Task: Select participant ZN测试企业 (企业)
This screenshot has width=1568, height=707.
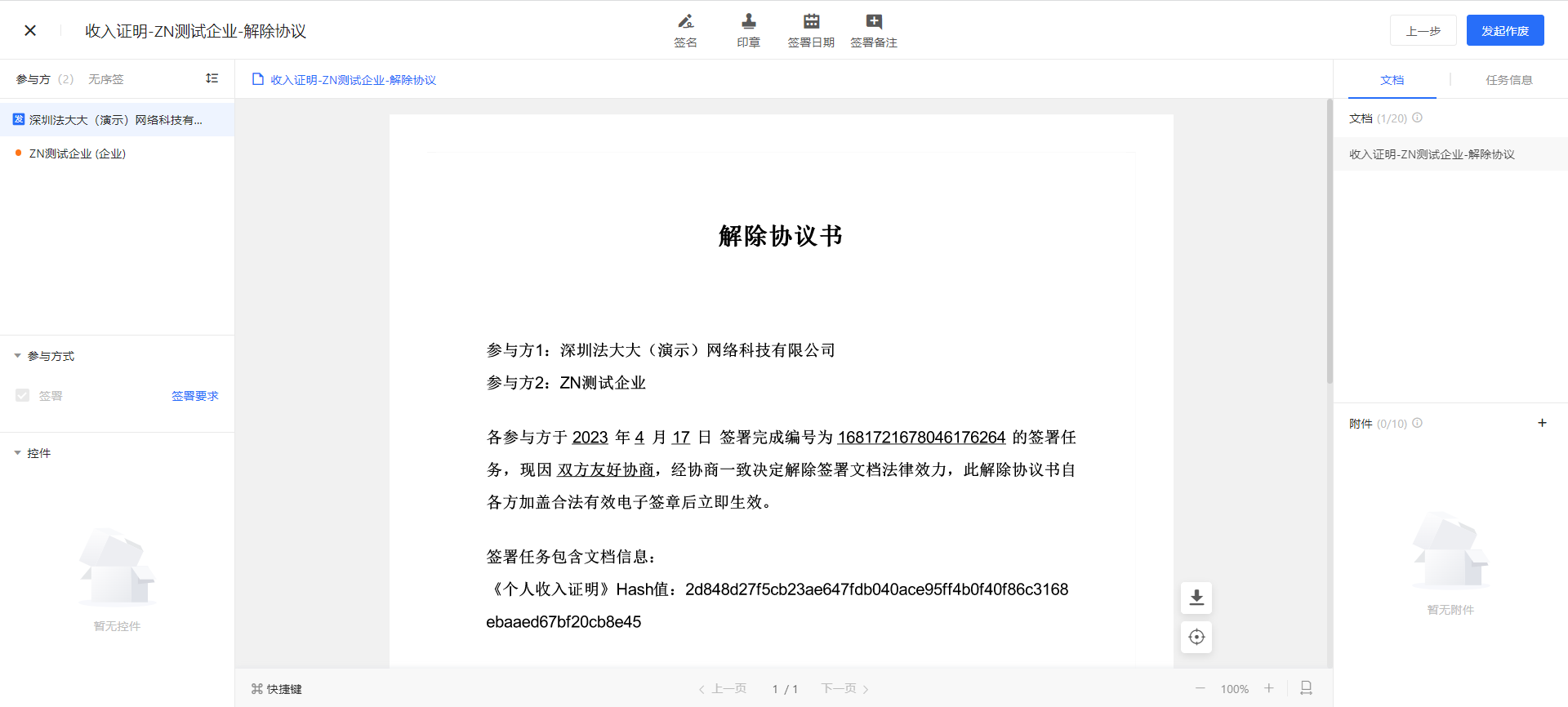Action: click(x=117, y=153)
